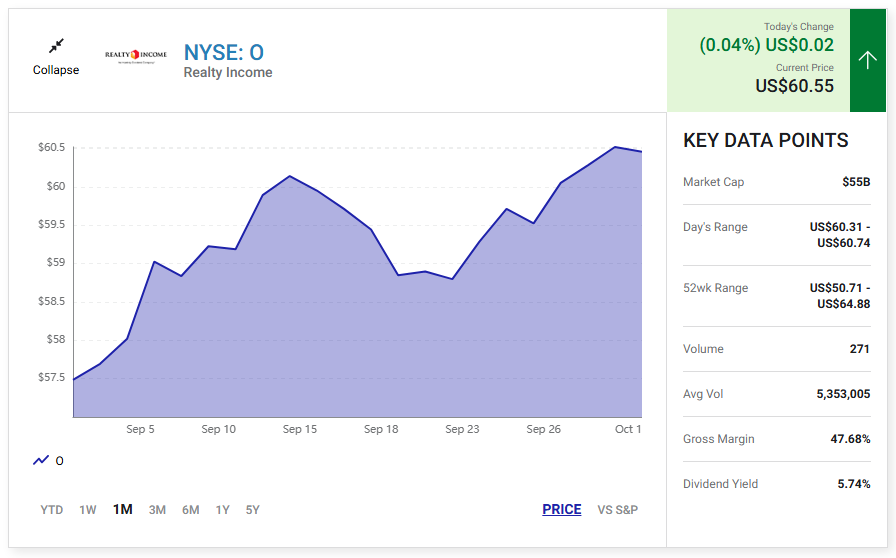Viewport: 896px width, 558px height.
Task: Open the NYSE: O ticker link
Action: (223, 53)
